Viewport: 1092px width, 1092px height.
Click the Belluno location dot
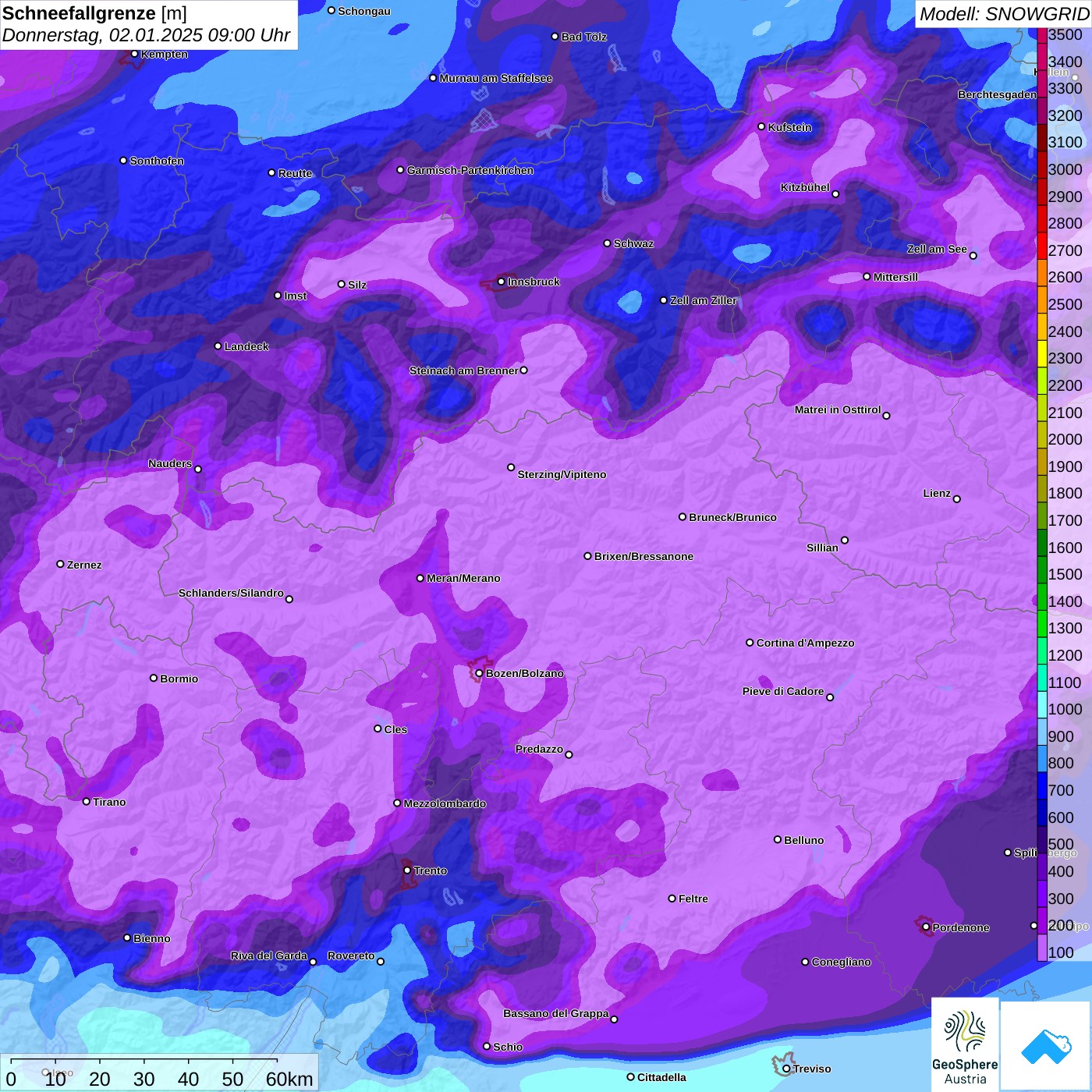click(778, 839)
